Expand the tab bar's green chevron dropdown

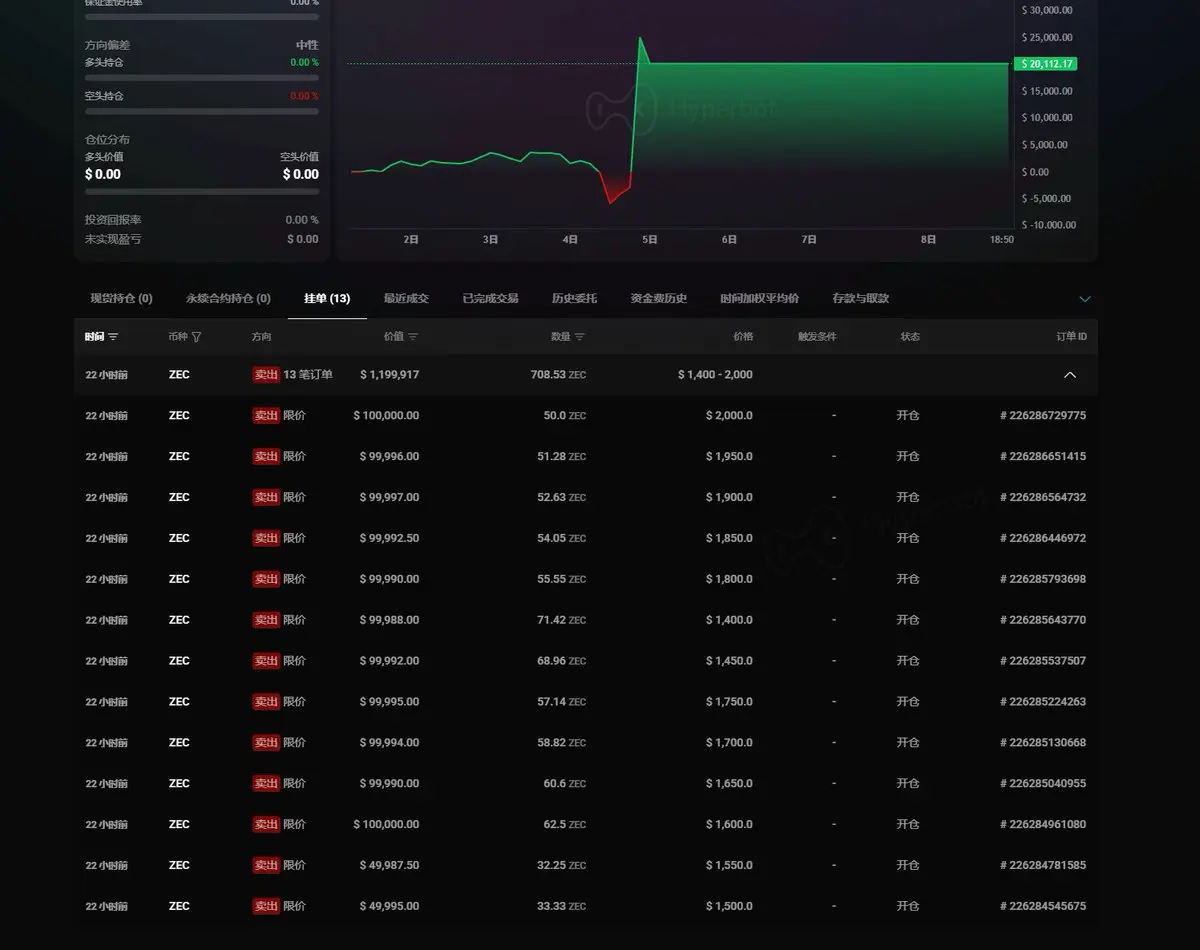[x=1085, y=299]
